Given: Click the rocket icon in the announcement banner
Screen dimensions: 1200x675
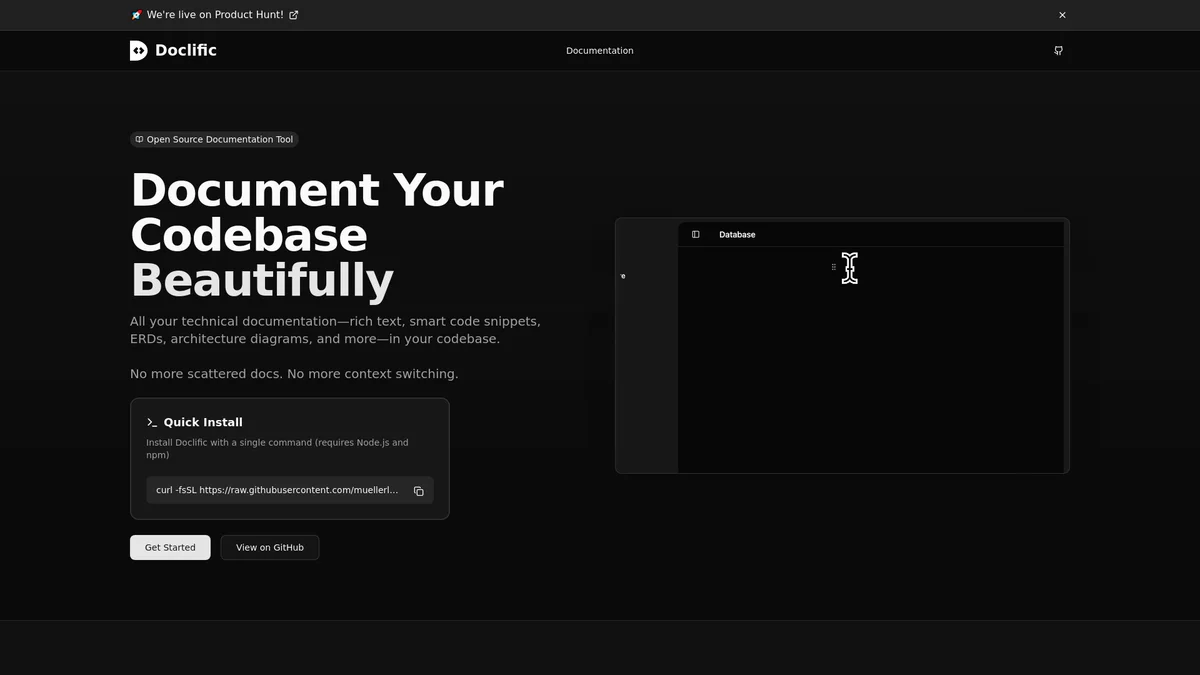Looking at the screenshot, I should coord(136,15).
